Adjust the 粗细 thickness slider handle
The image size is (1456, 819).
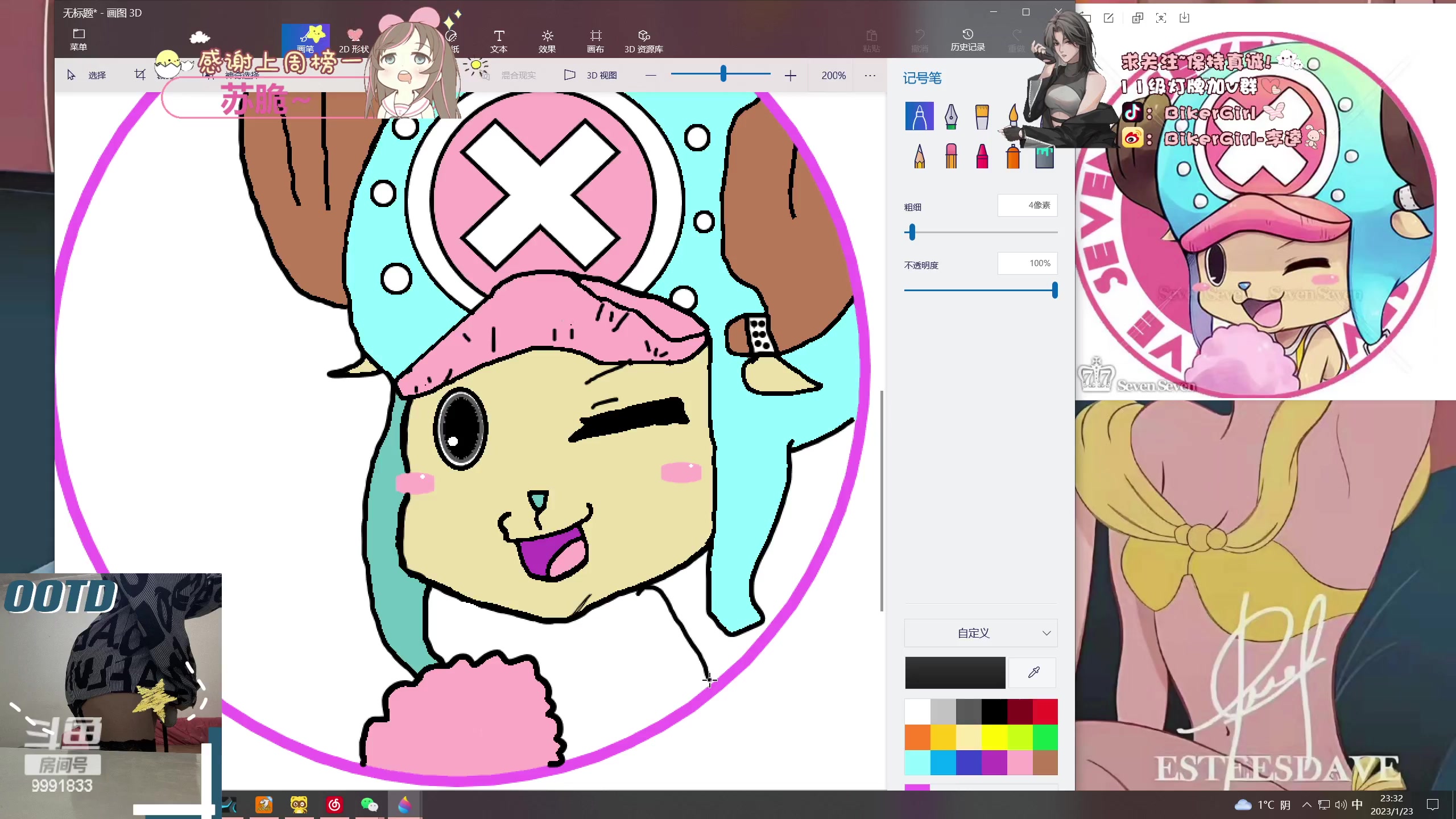point(912,232)
